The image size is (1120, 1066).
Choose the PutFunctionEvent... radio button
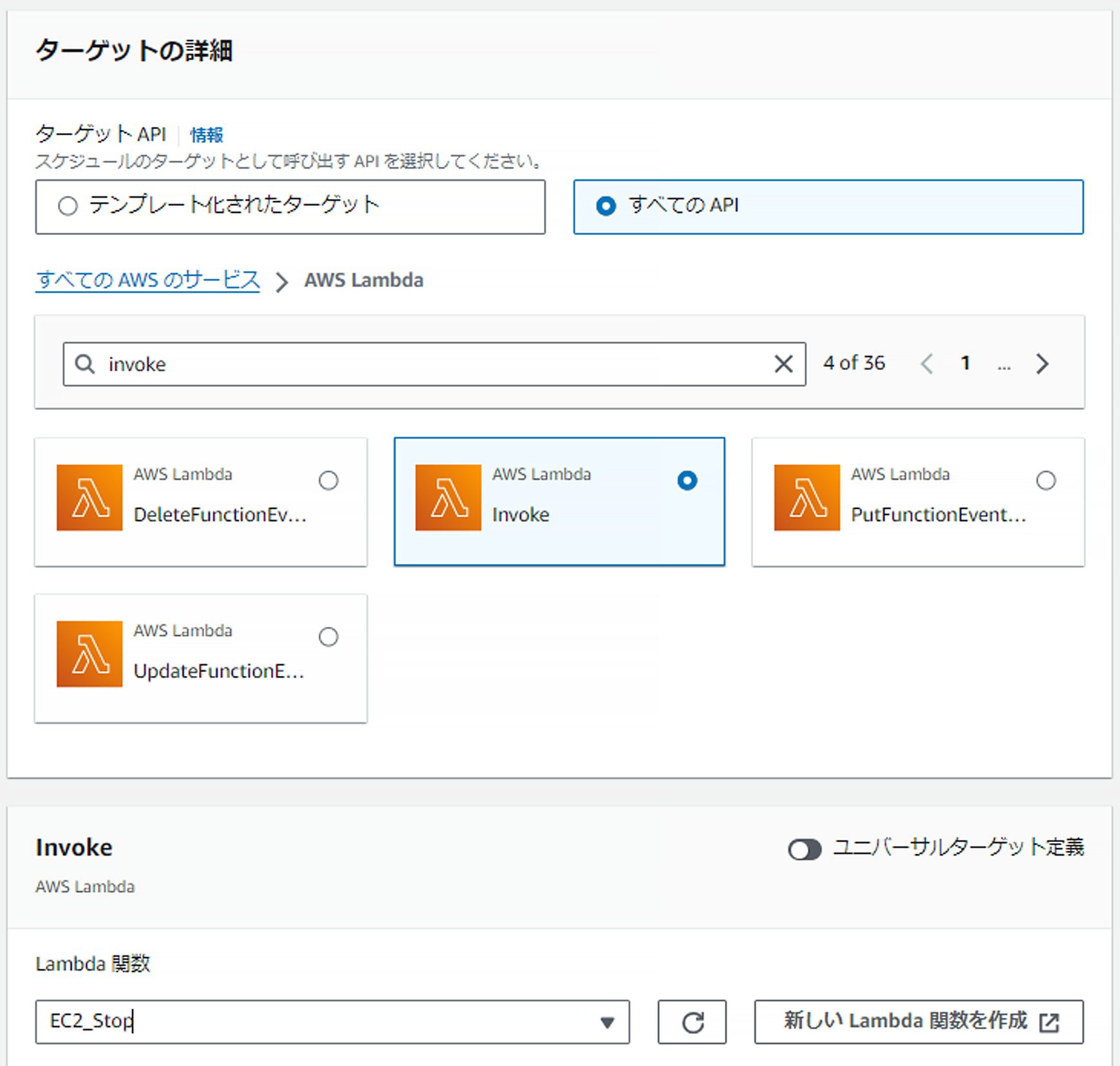point(1045,480)
